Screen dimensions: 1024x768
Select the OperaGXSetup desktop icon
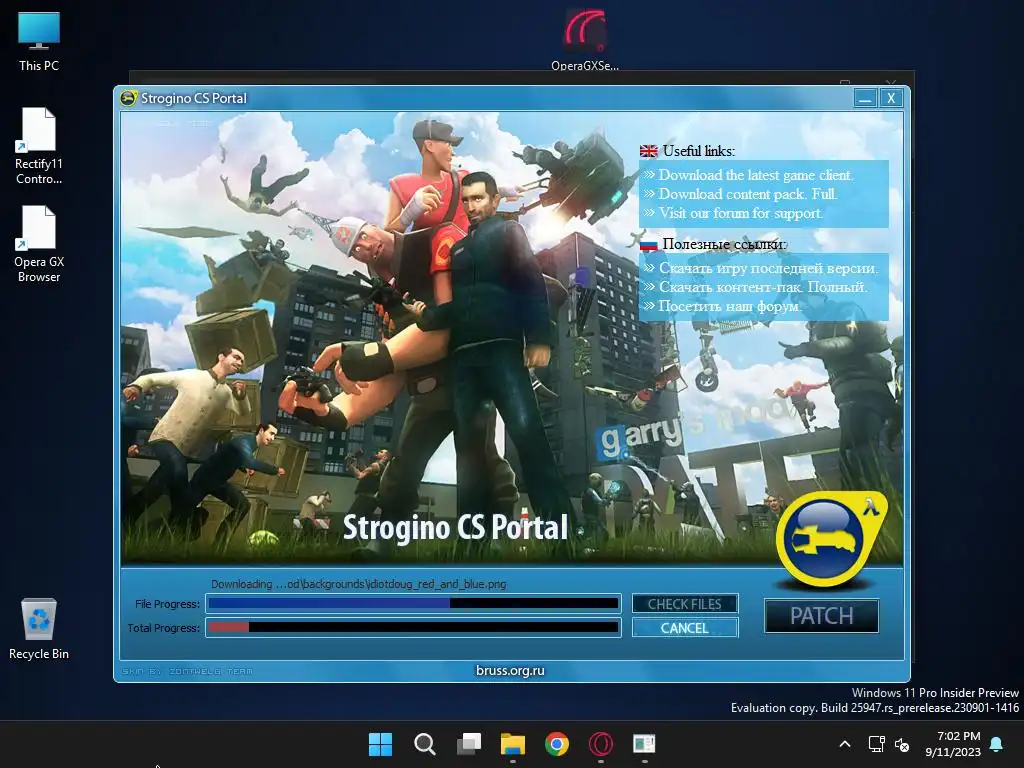584,39
